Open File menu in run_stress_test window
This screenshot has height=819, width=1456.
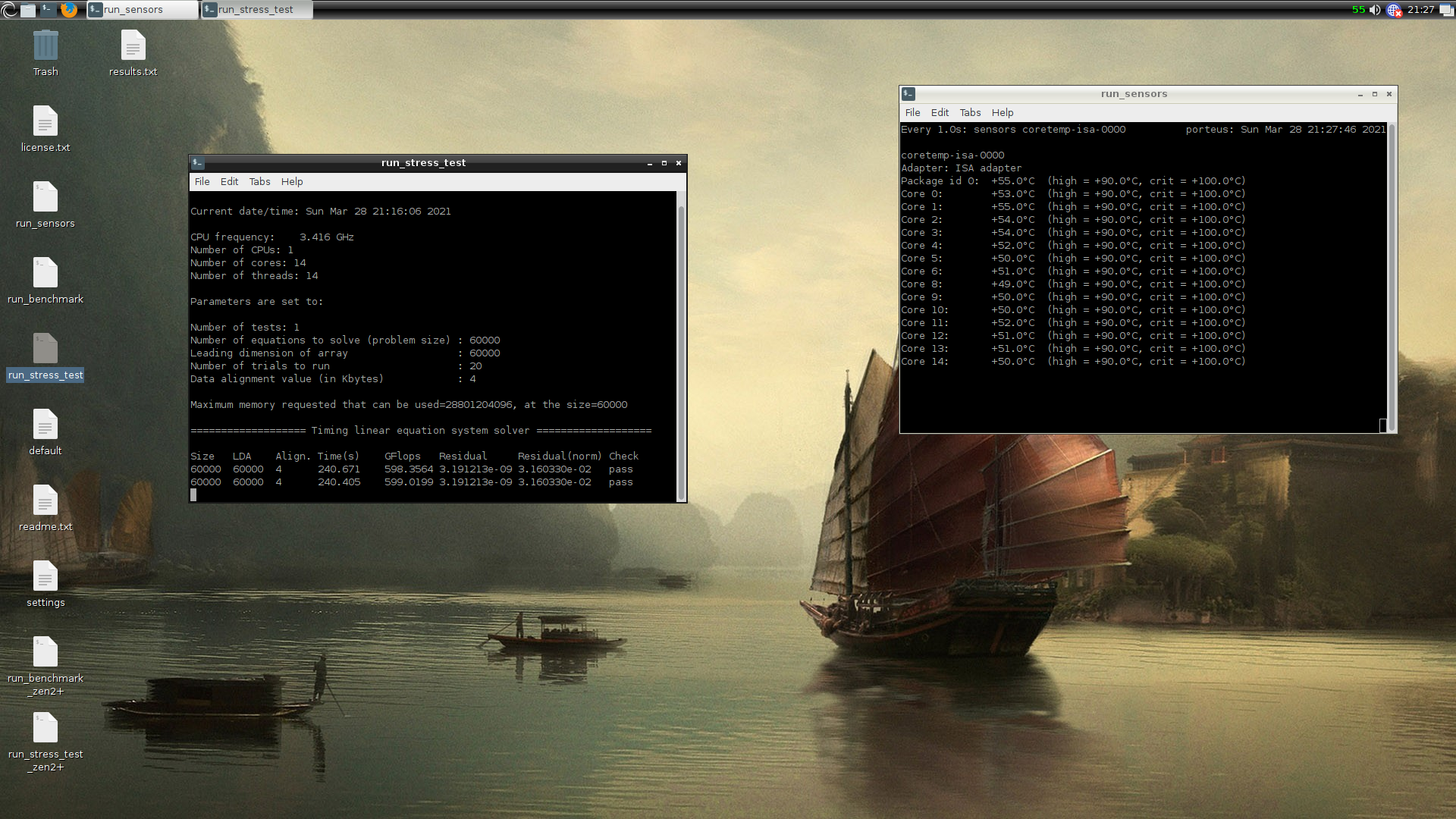[x=202, y=182]
